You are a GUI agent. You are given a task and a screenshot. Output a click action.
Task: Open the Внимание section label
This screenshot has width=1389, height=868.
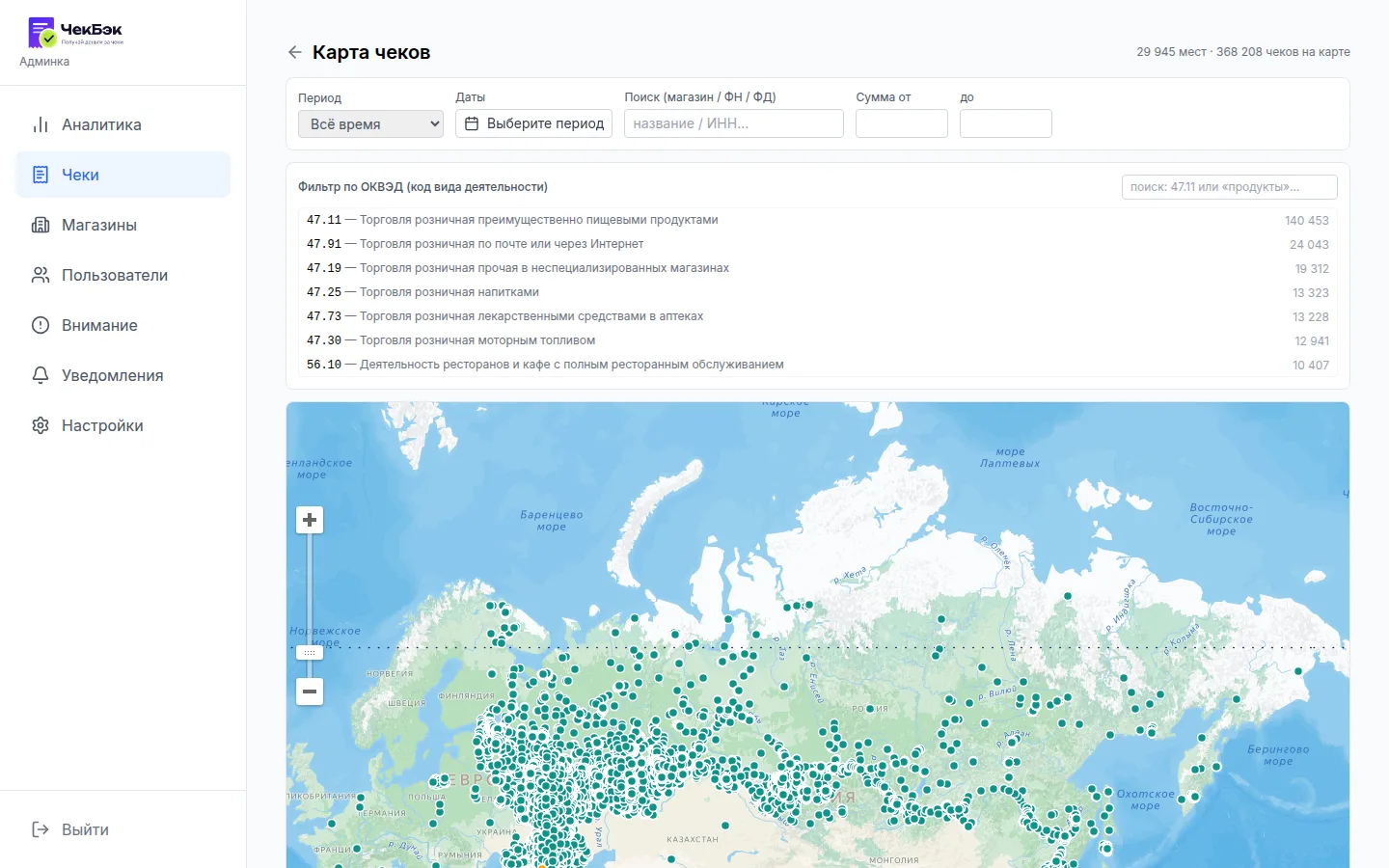coord(99,325)
